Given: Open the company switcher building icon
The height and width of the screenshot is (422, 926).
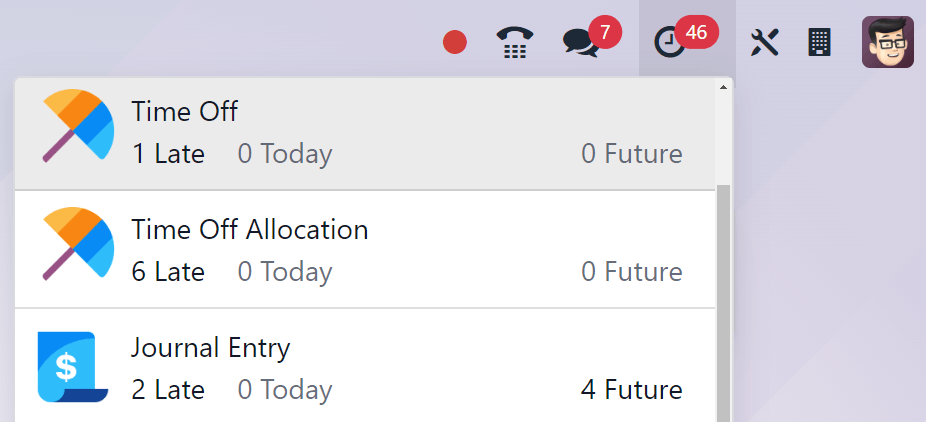Looking at the screenshot, I should point(819,42).
